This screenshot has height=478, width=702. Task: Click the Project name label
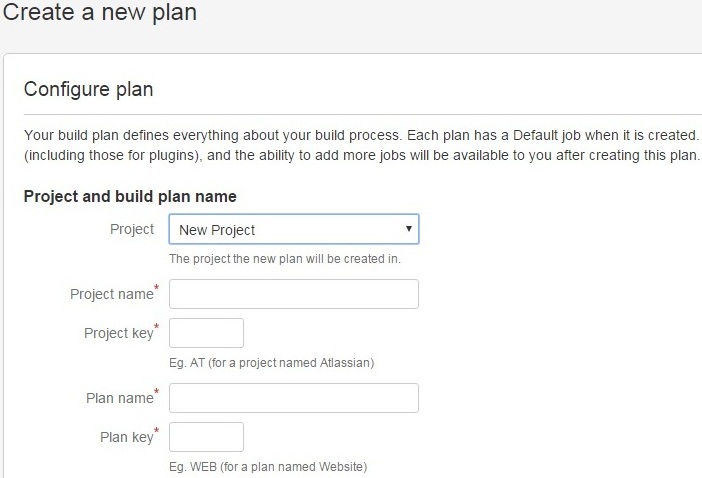click(112, 294)
